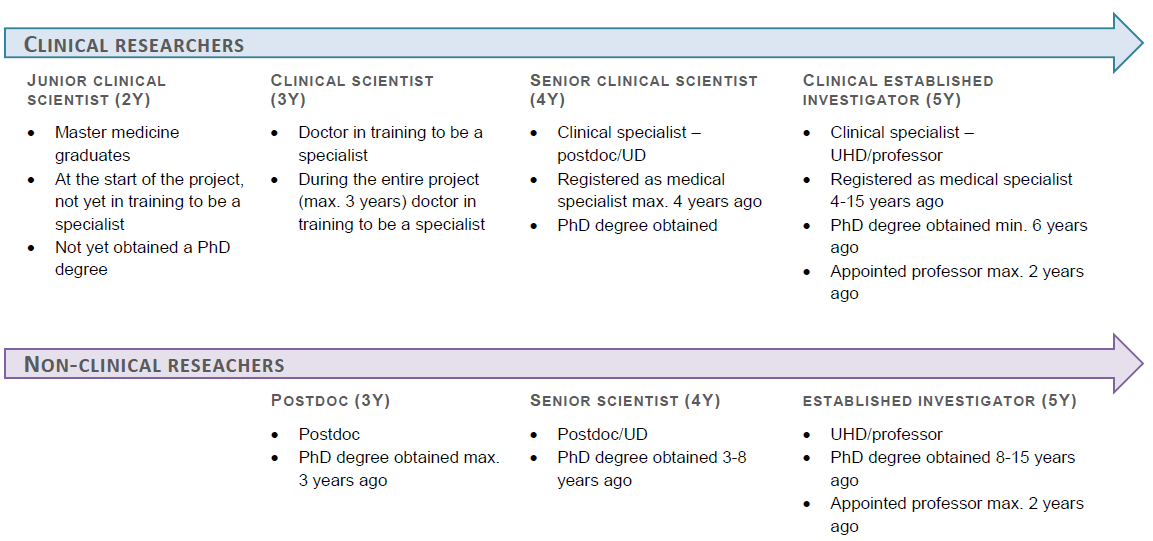1153x541 pixels.
Task: Click PhD degree obtained min. 6 years ago
Action: coord(959,236)
